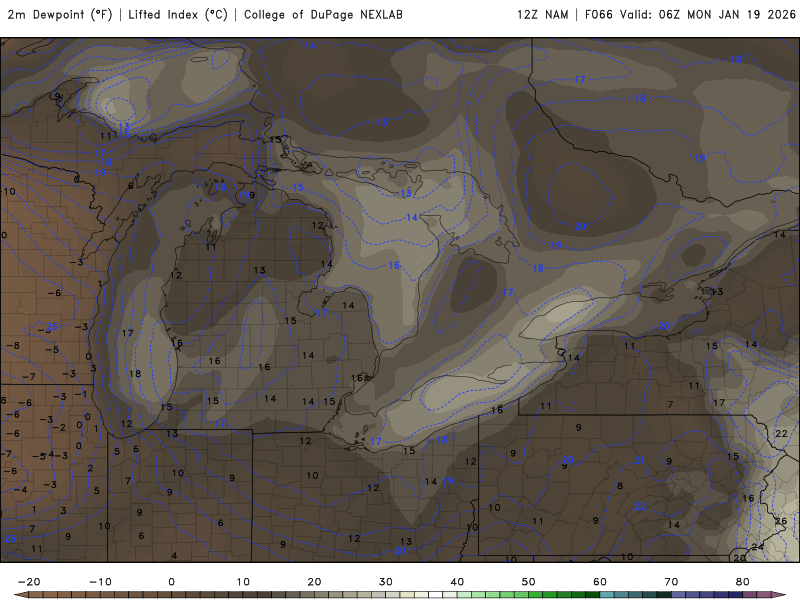Click the "College of DuPage NEXLAB" header text
800x600 pixels.
(323, 15)
